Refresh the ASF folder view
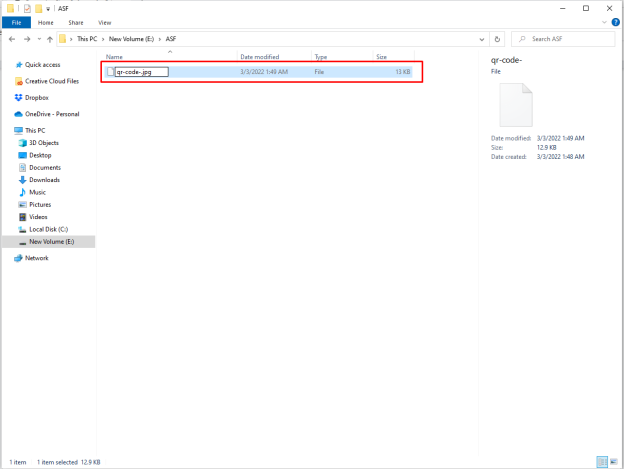Screen dimensions: 624x469 pyautogui.click(x=497, y=39)
